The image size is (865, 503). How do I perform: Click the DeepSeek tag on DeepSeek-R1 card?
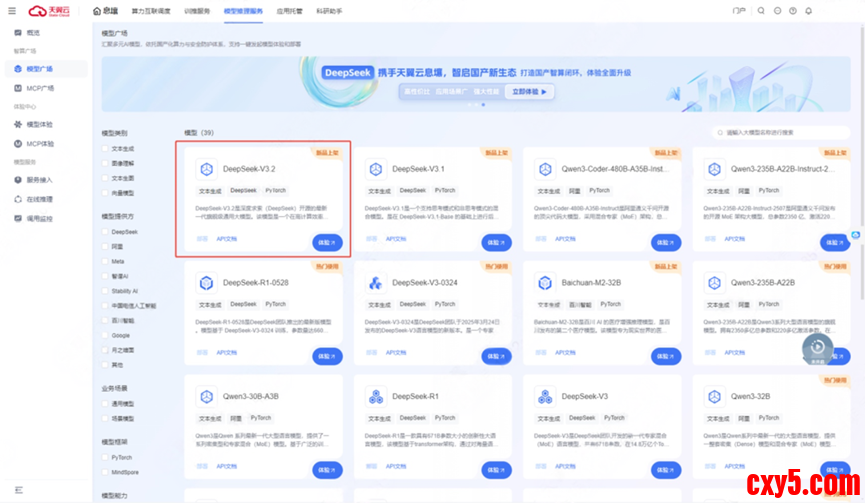[413, 418]
